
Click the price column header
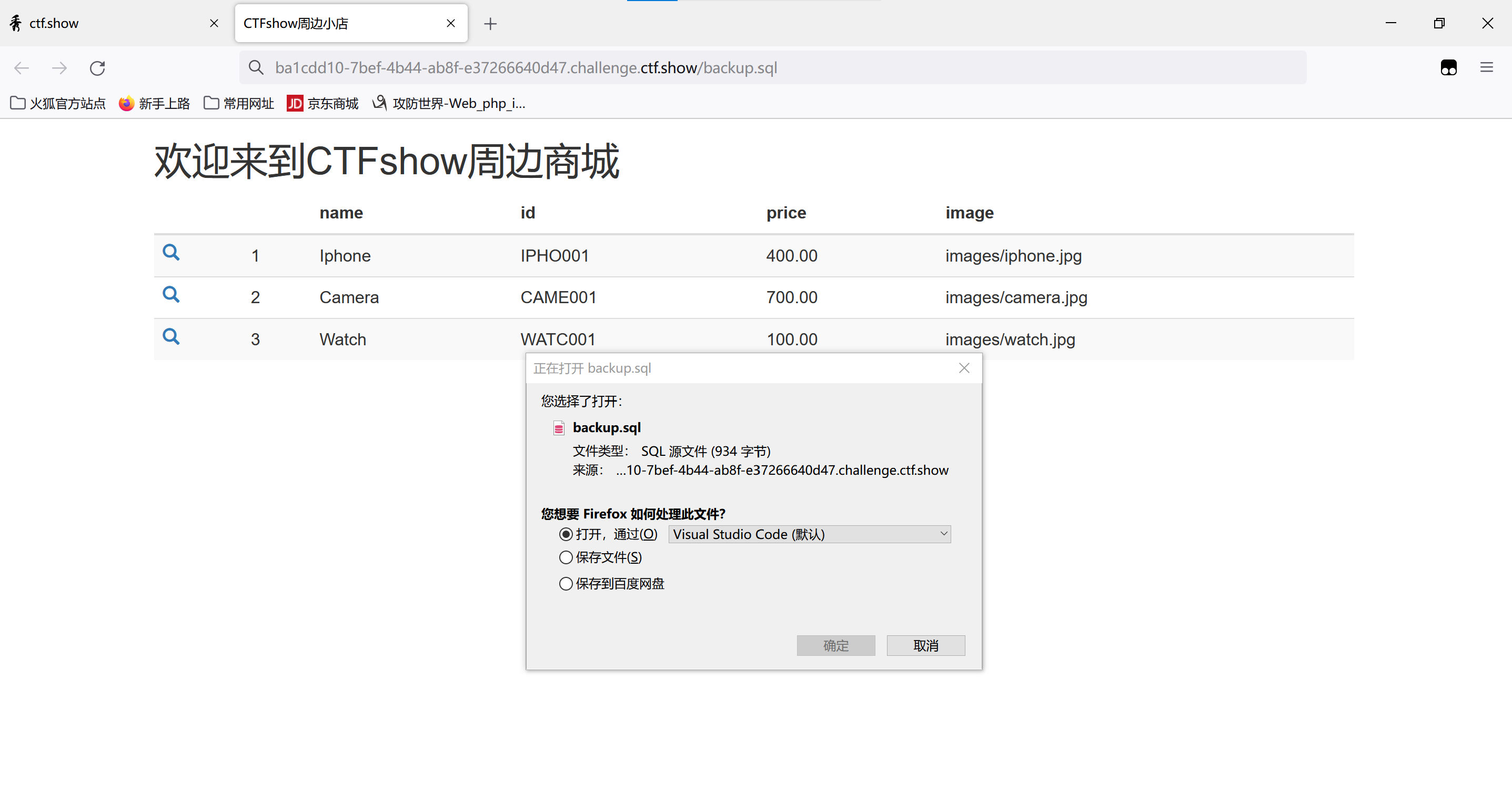click(x=786, y=213)
